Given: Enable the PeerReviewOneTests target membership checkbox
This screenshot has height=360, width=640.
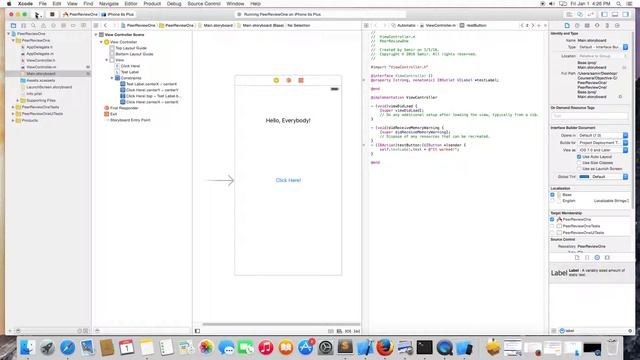Looking at the screenshot, I should point(552,226).
